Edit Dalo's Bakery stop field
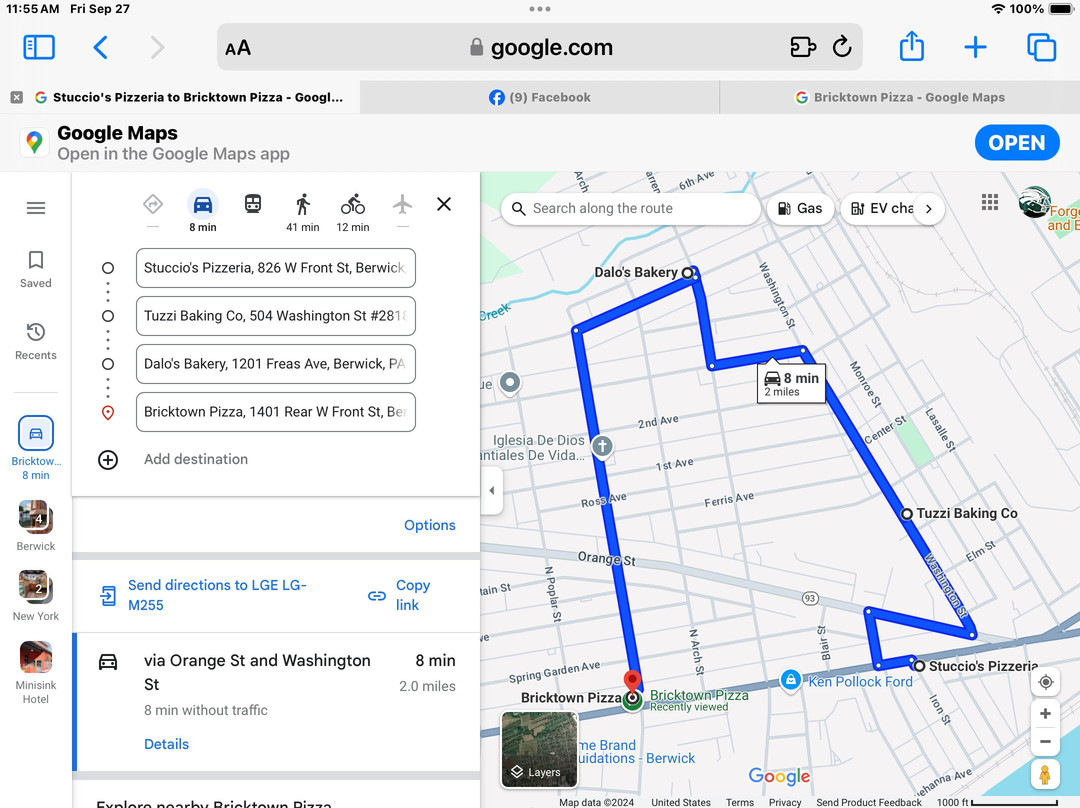Viewport: 1080px width, 808px height. pyautogui.click(x=276, y=364)
